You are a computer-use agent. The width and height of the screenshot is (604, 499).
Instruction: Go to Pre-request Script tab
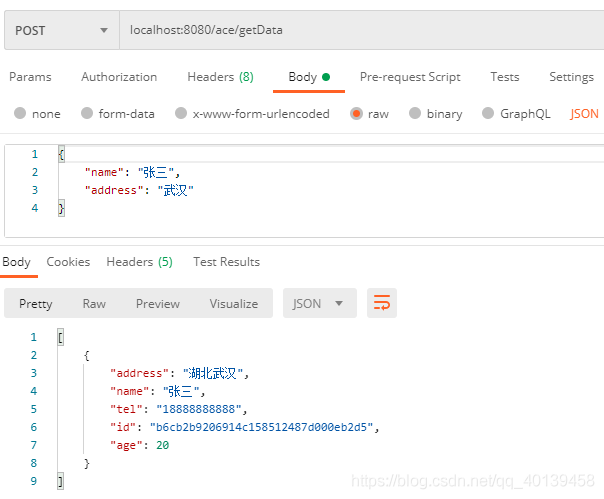tap(410, 77)
